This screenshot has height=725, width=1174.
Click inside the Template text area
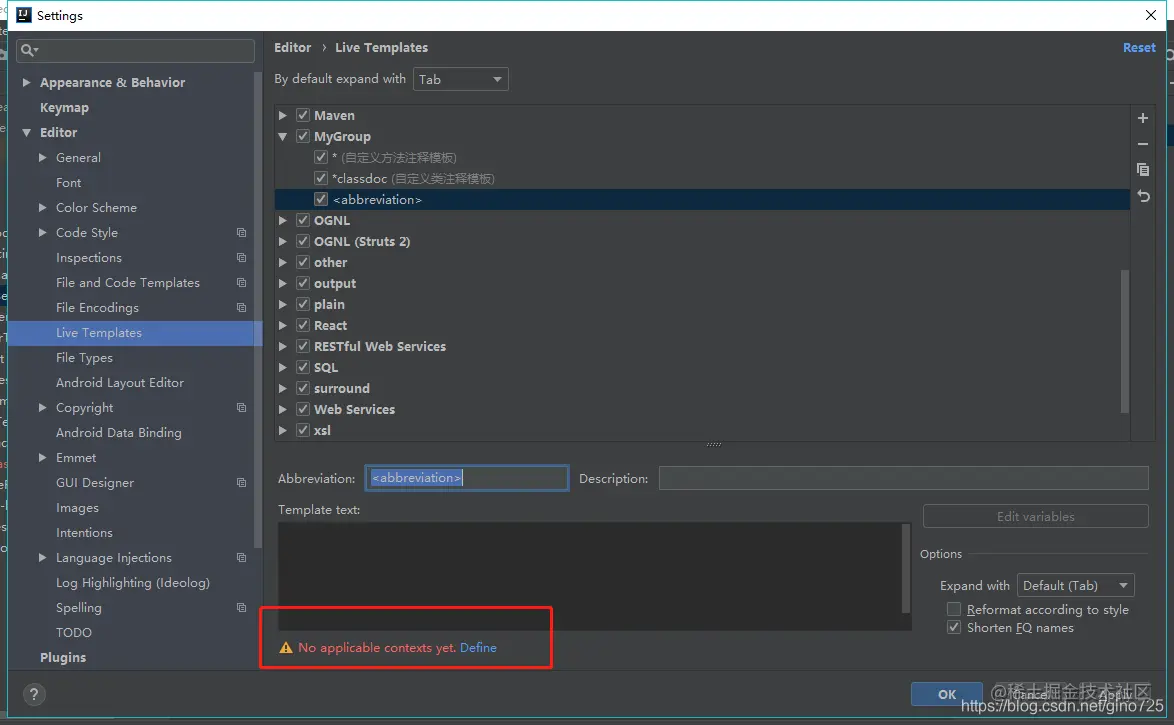click(x=590, y=576)
